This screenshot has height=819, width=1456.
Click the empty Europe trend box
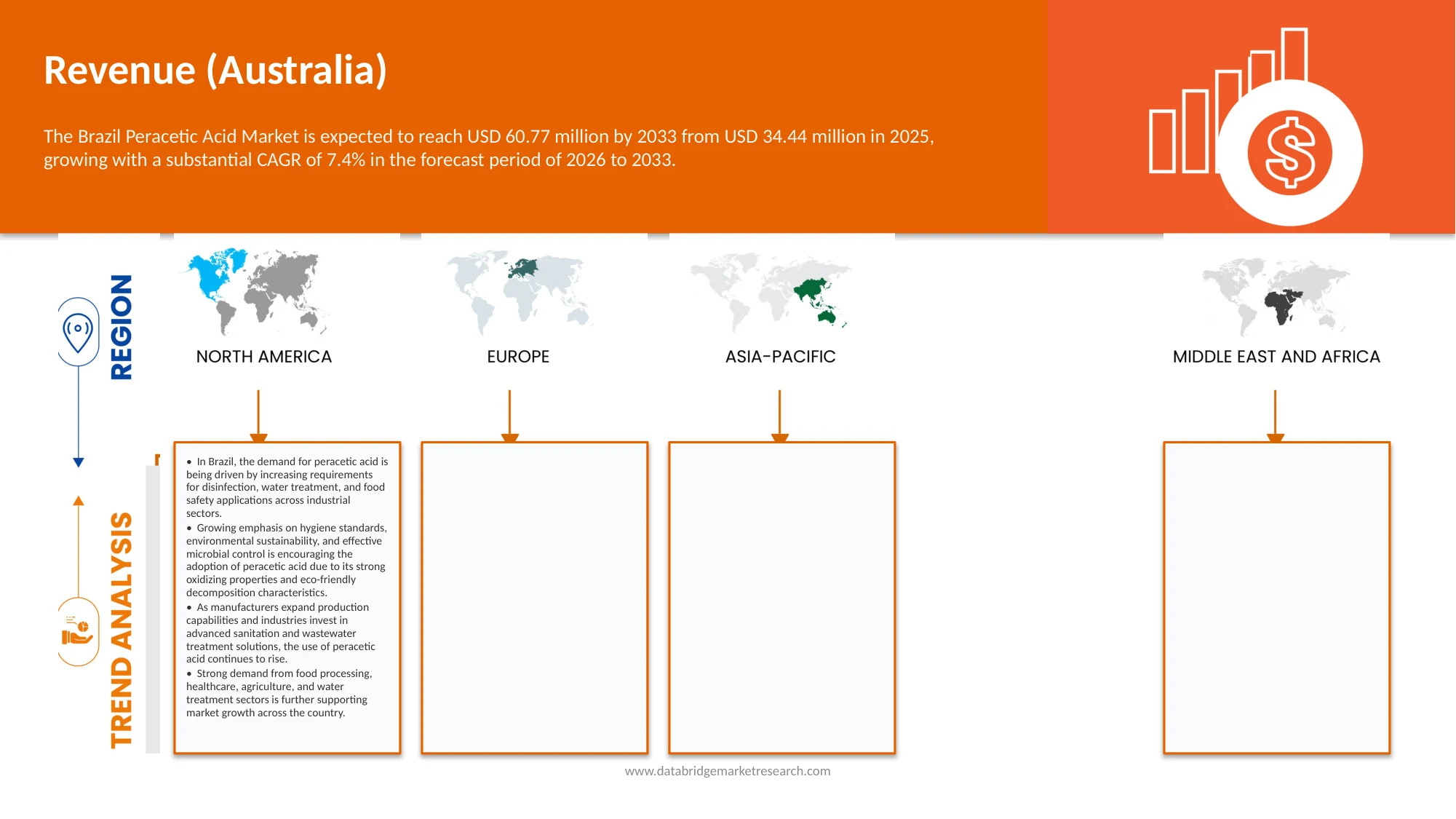pos(535,598)
